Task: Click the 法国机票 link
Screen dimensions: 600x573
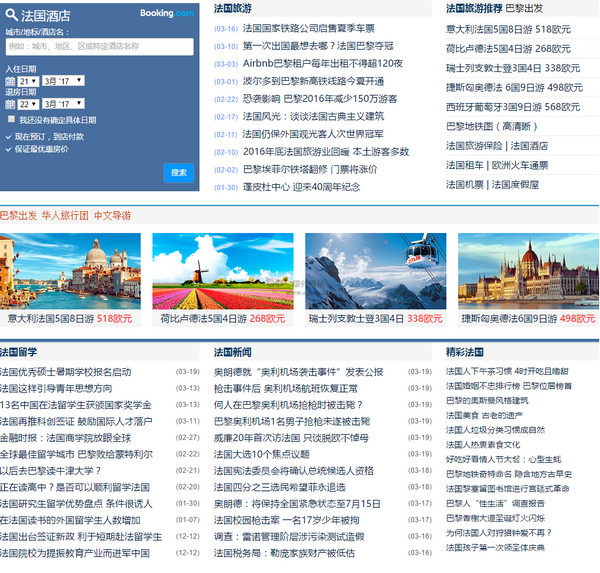Action: [x=465, y=185]
